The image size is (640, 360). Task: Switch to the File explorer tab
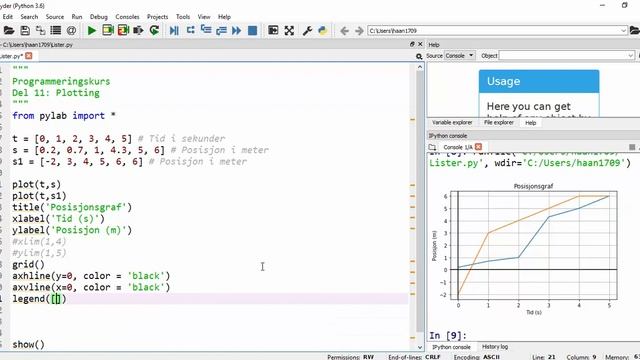tap(498, 122)
